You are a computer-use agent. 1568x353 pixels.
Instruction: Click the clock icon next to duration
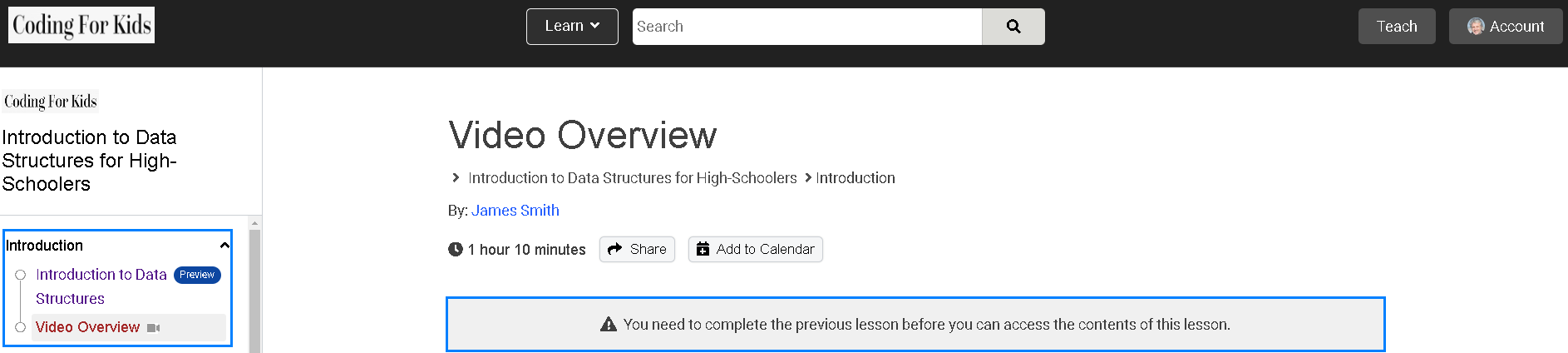[456, 249]
